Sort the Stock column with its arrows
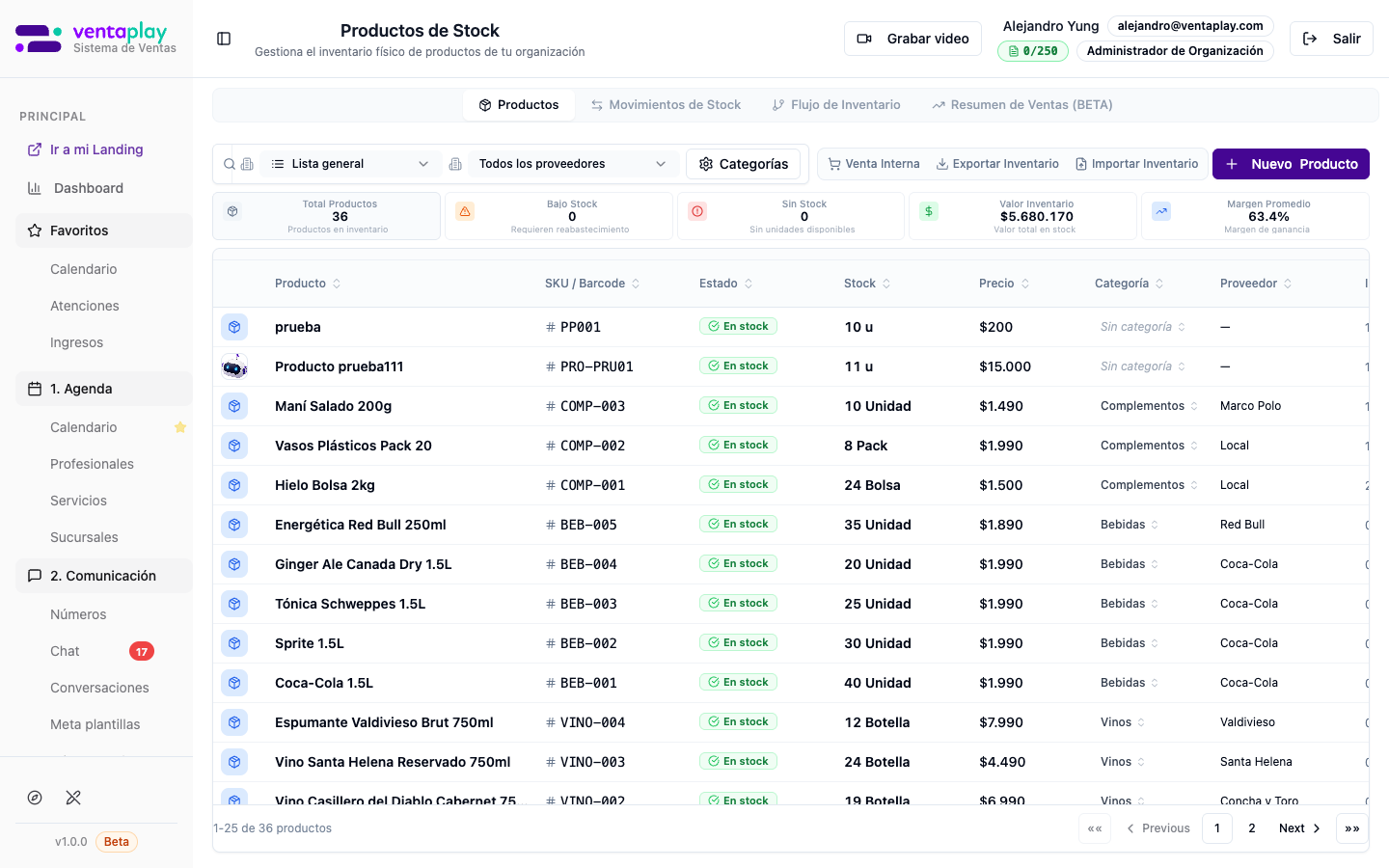This screenshot has height=868, width=1389. coord(885,284)
